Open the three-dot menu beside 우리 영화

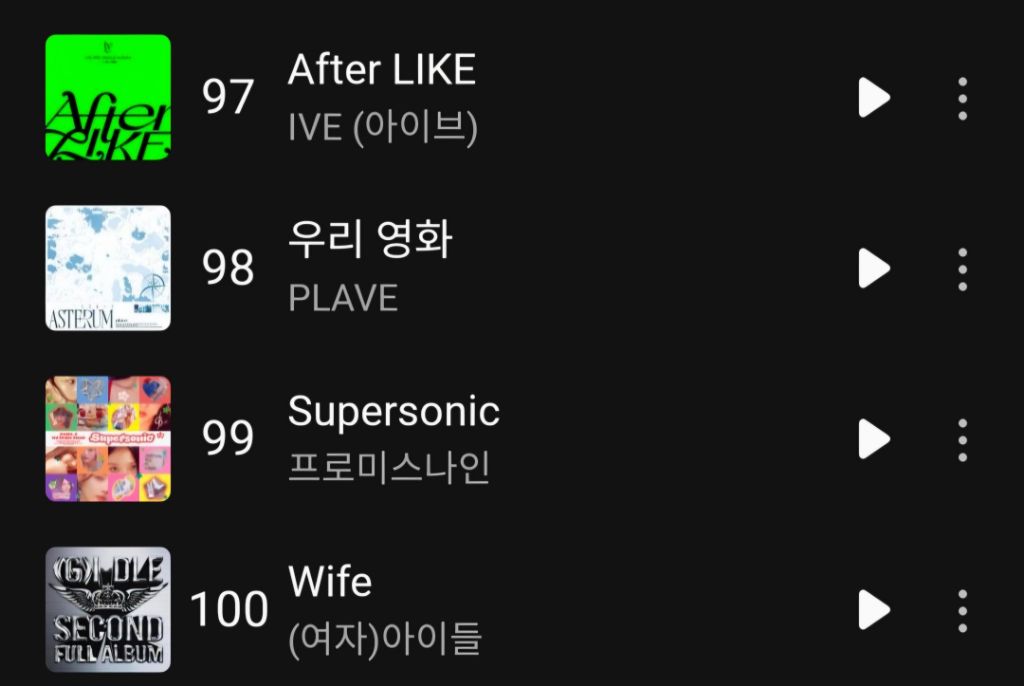[961, 268]
